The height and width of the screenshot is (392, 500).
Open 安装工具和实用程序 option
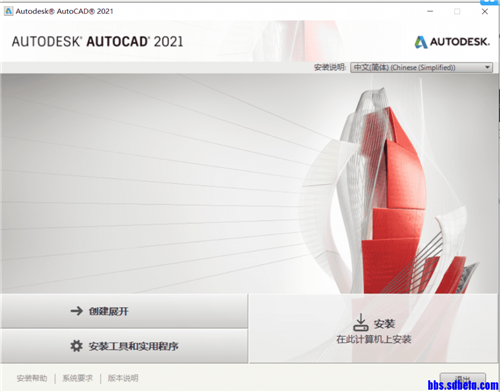pyautogui.click(x=124, y=346)
